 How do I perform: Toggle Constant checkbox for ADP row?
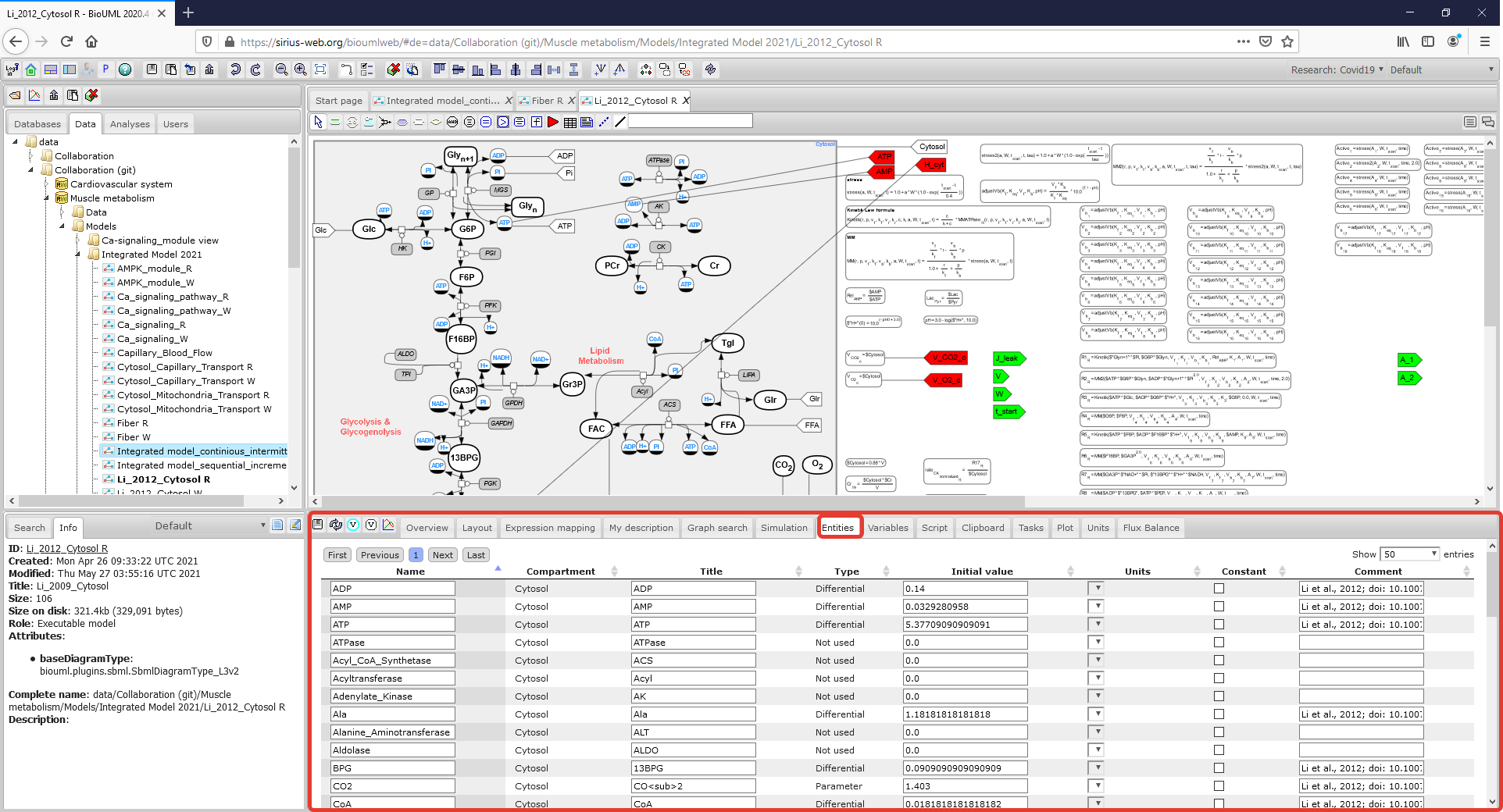tap(1219, 589)
